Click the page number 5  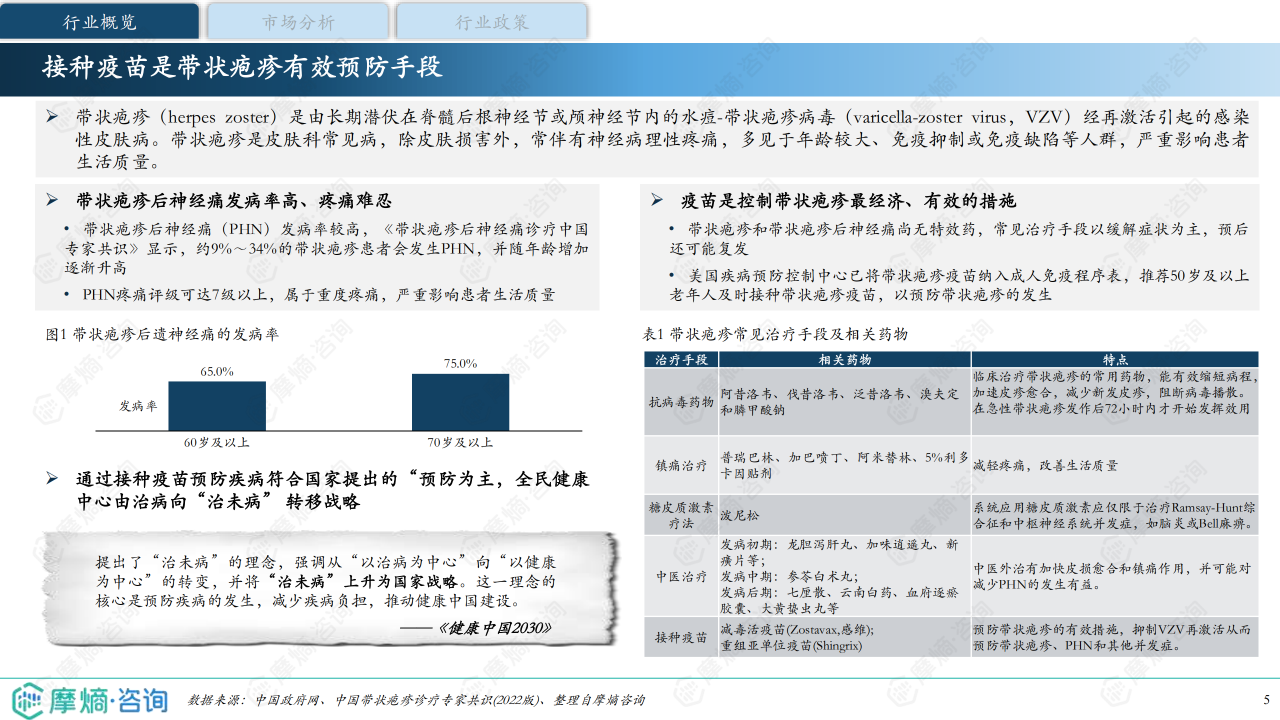click(x=1266, y=699)
